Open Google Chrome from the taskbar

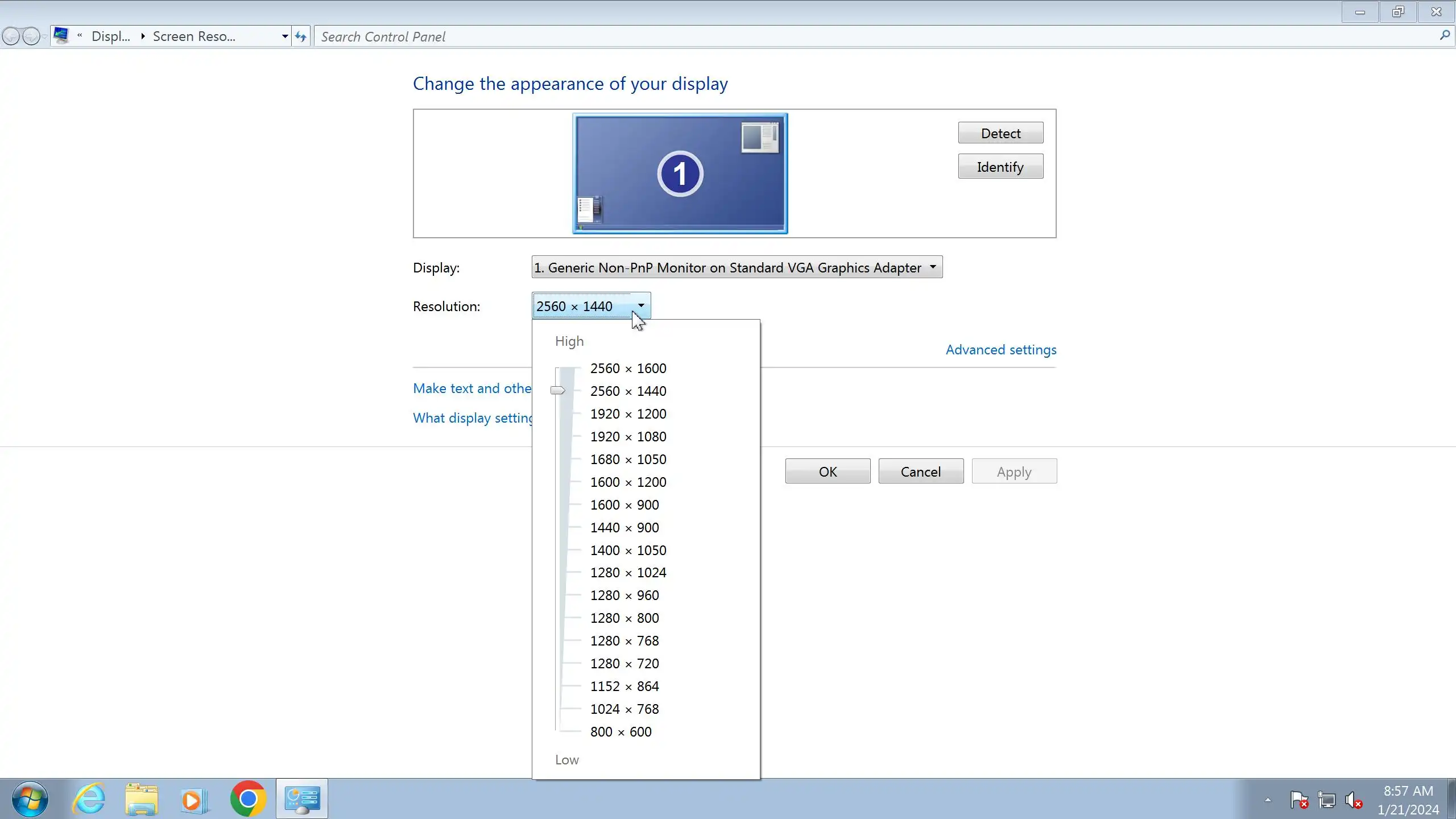(x=247, y=799)
